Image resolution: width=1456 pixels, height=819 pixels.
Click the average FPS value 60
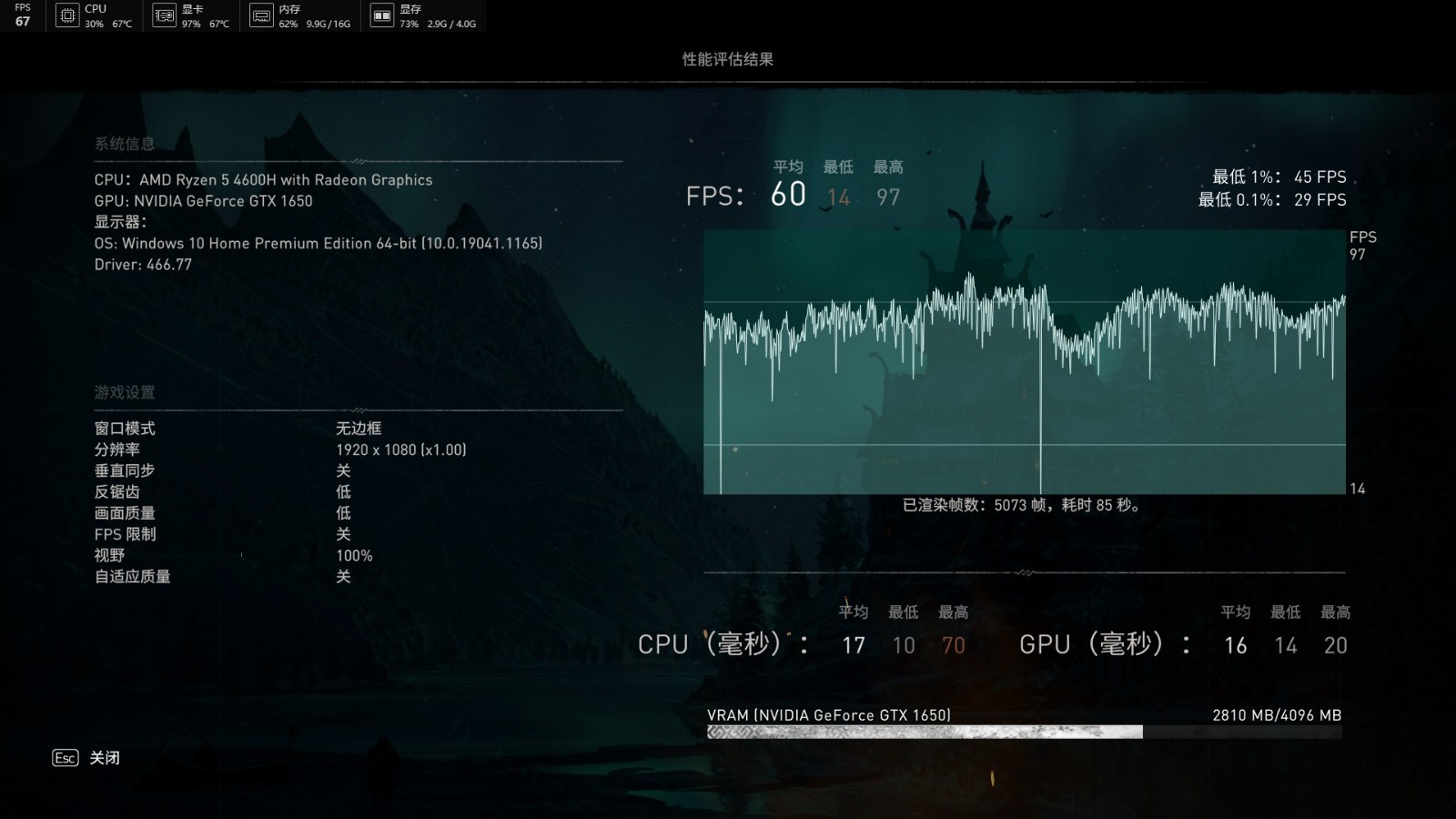788,194
